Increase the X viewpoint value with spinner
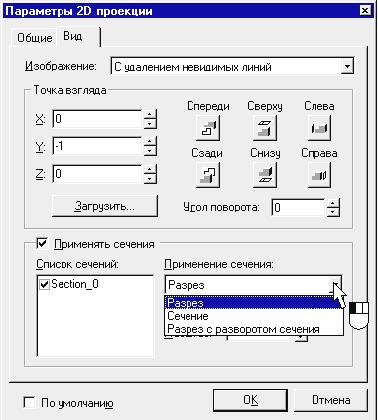This screenshot has width=378, height=420. click(x=150, y=114)
